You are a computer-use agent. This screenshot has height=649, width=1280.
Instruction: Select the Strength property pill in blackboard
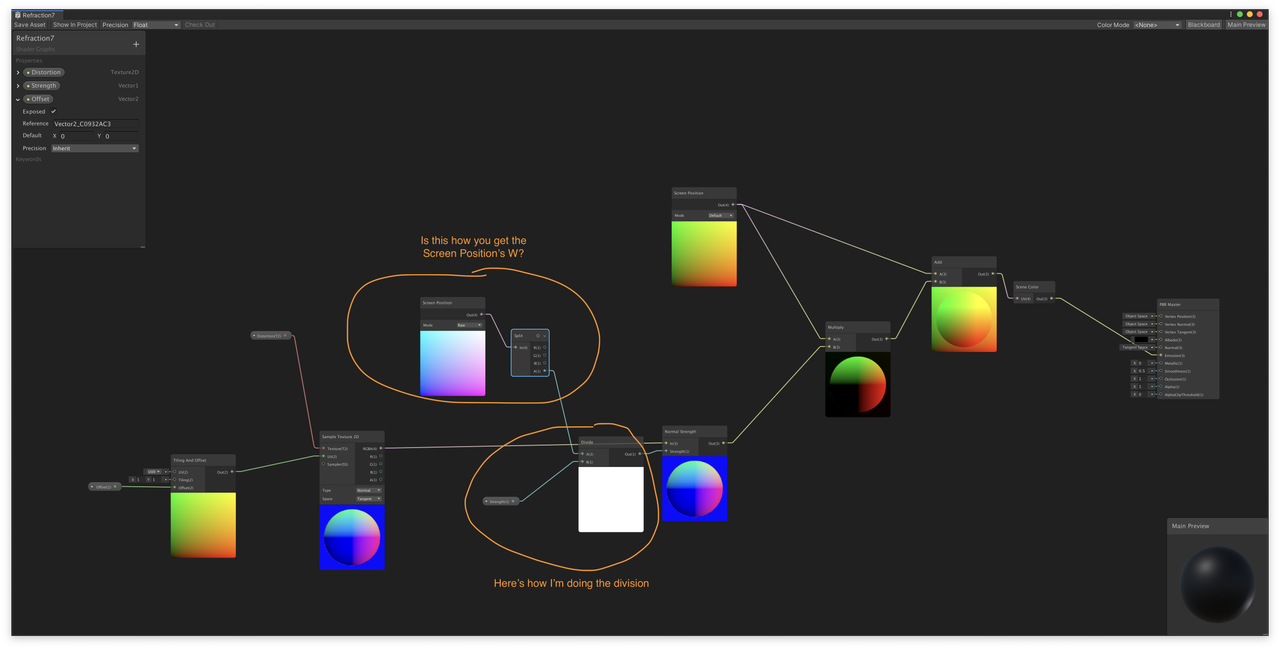click(42, 86)
